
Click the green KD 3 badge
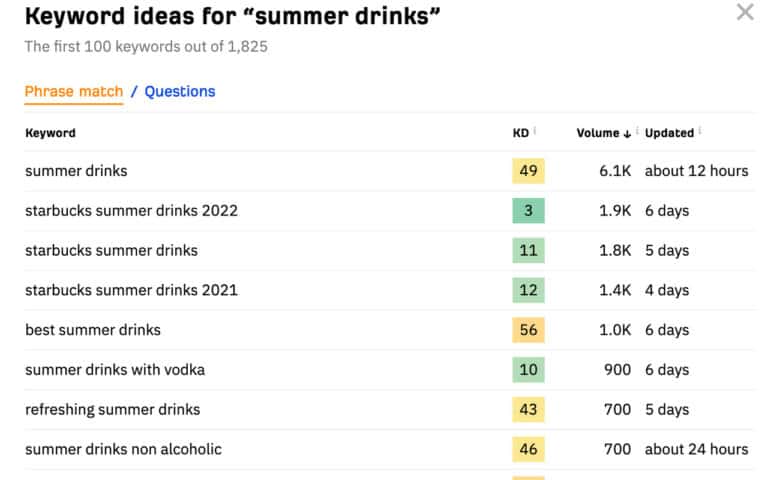point(528,211)
